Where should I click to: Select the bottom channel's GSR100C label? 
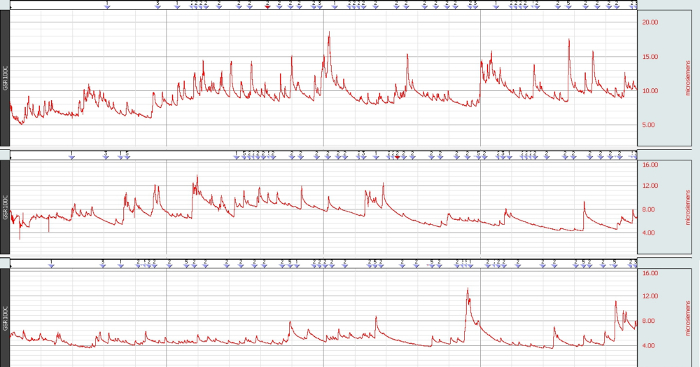point(5,318)
